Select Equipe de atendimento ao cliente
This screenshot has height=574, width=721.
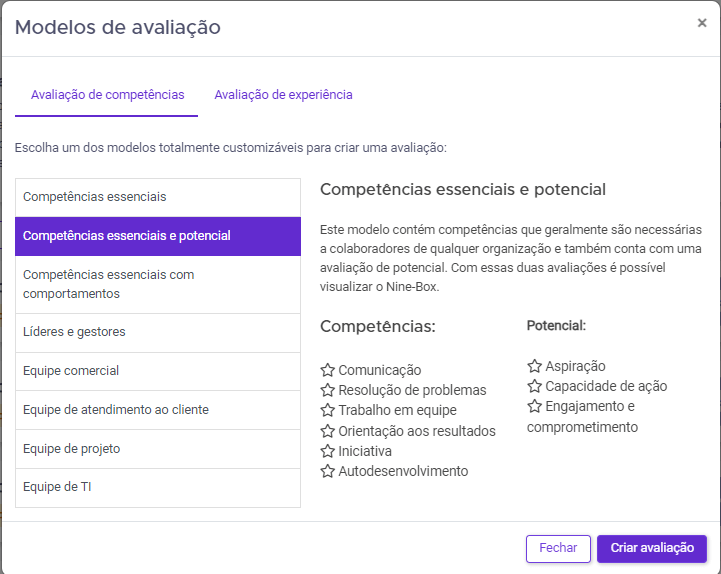click(158, 410)
